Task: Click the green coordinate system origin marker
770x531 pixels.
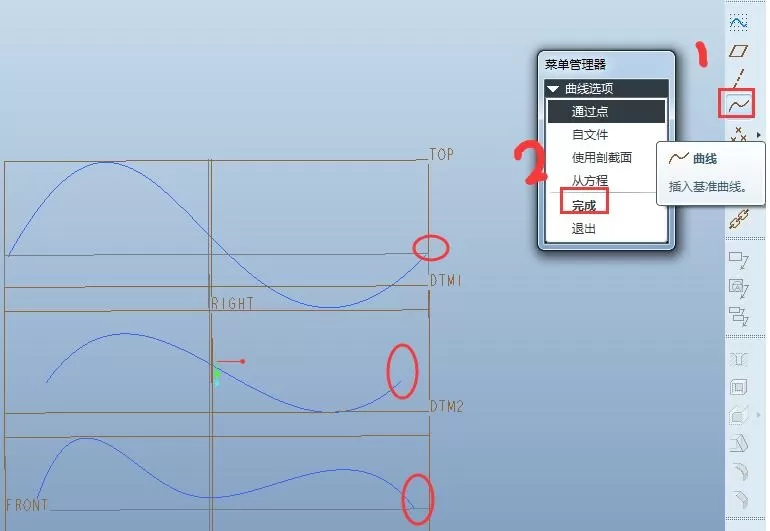Action: click(x=217, y=374)
